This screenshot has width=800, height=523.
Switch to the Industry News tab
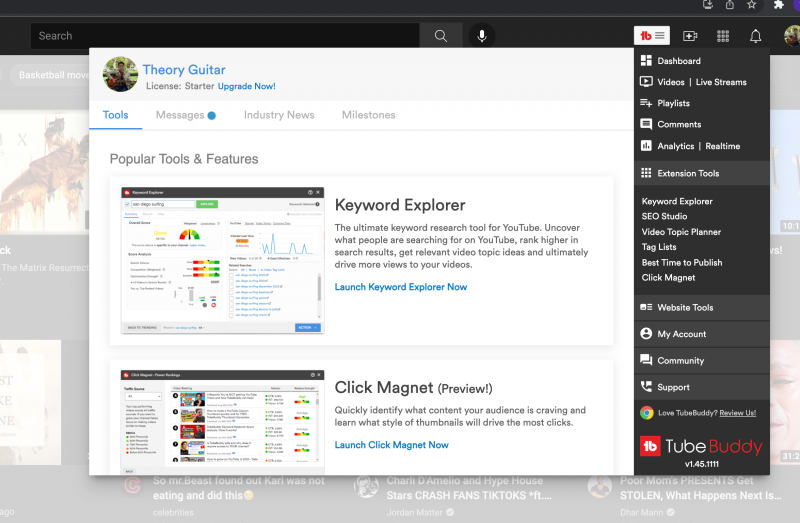click(279, 115)
